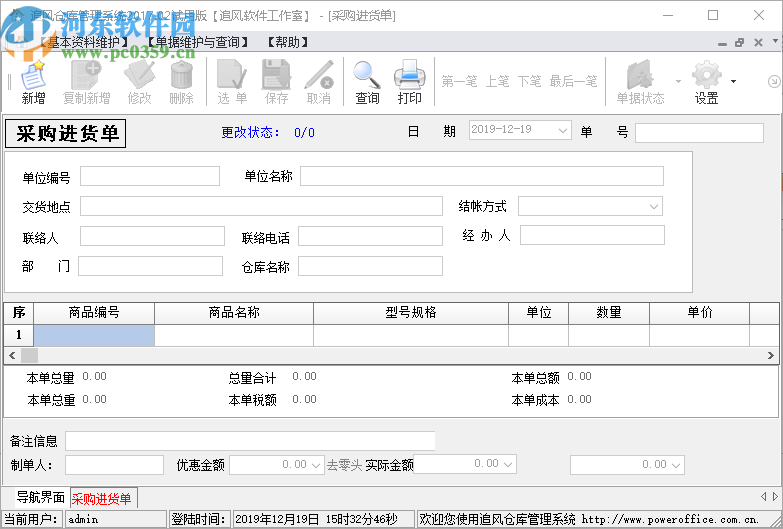
Task: Open the 结帐方式 dropdown
Action: click(654, 206)
